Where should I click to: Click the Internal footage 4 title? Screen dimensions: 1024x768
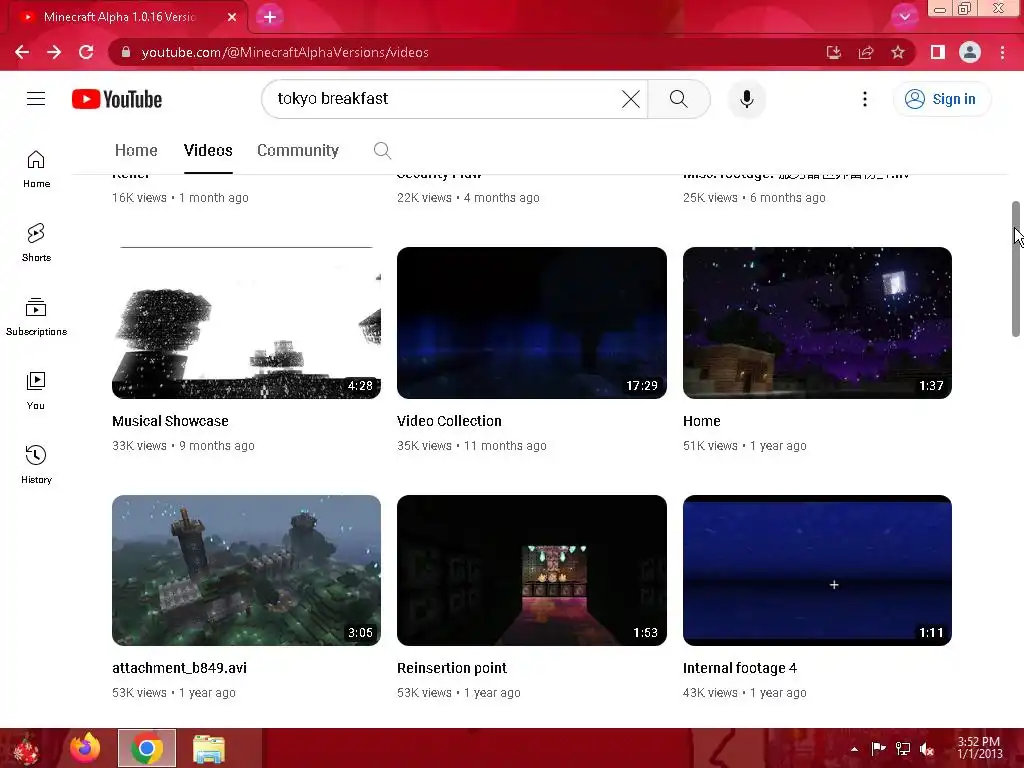pos(740,668)
